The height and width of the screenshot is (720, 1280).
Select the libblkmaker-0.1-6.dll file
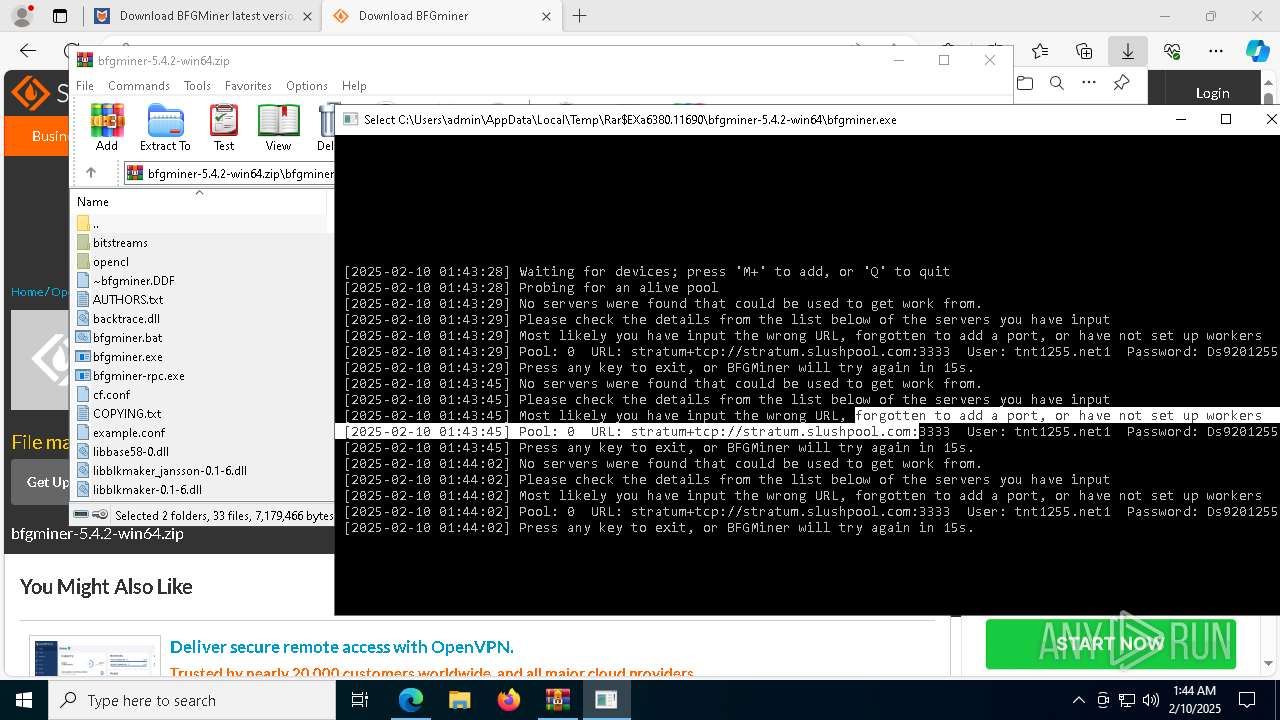[147, 490]
